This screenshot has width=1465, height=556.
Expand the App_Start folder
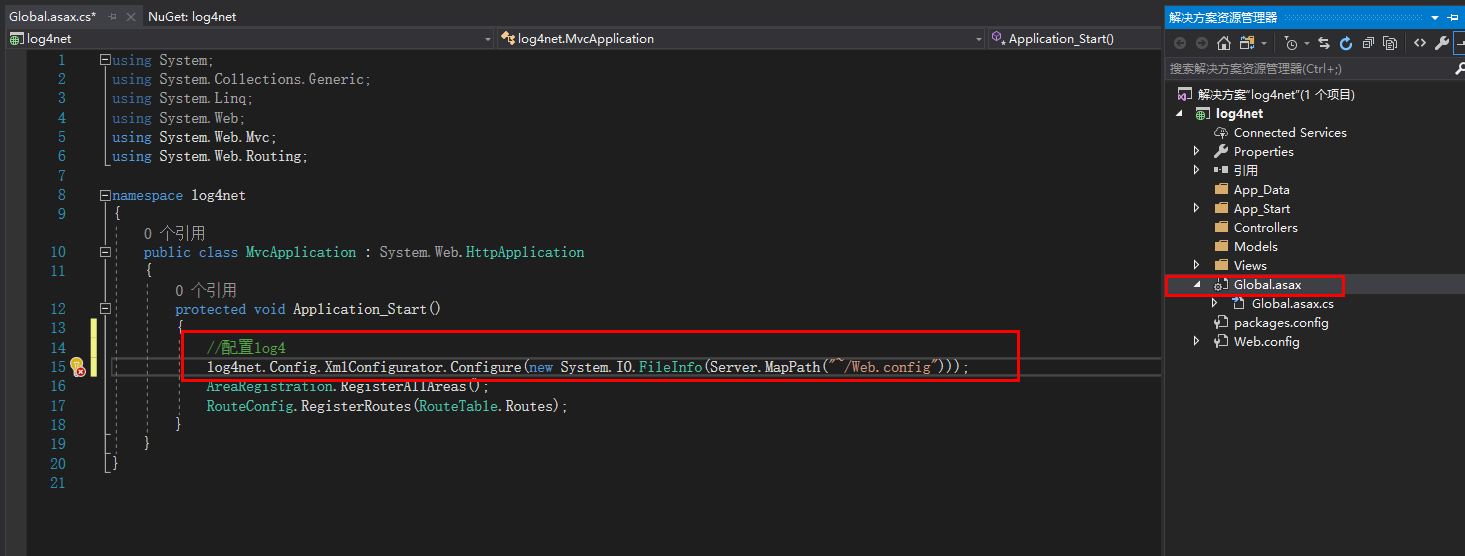point(1197,208)
